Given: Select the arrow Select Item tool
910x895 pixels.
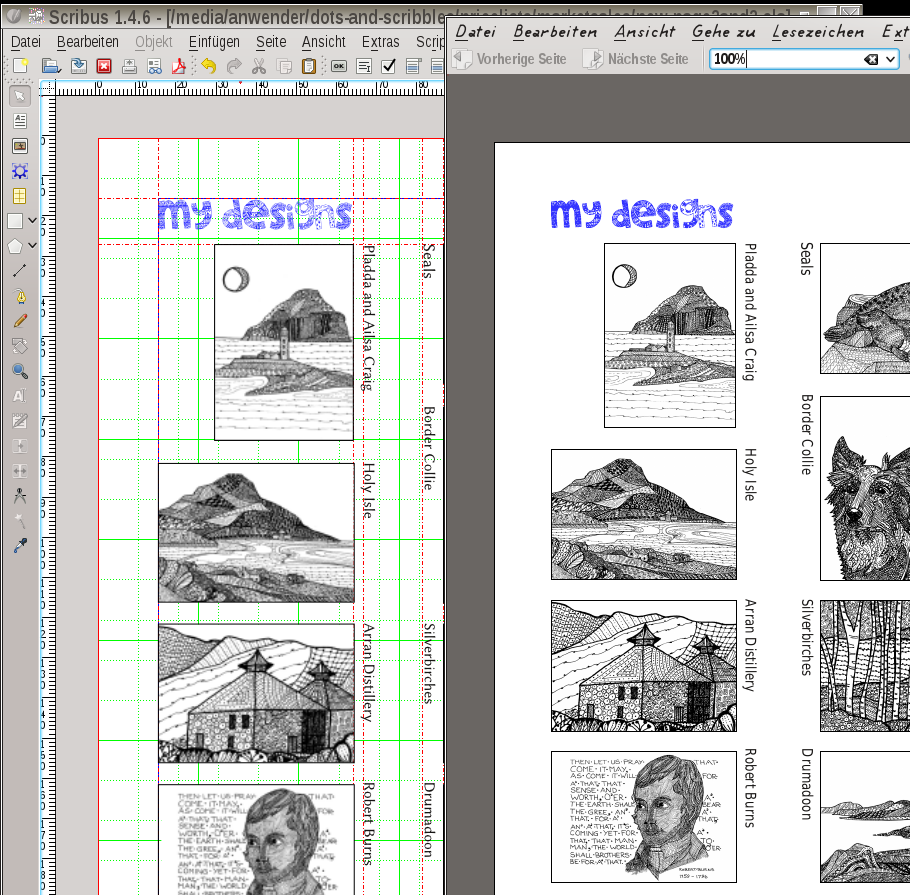Looking at the screenshot, I should [20, 96].
